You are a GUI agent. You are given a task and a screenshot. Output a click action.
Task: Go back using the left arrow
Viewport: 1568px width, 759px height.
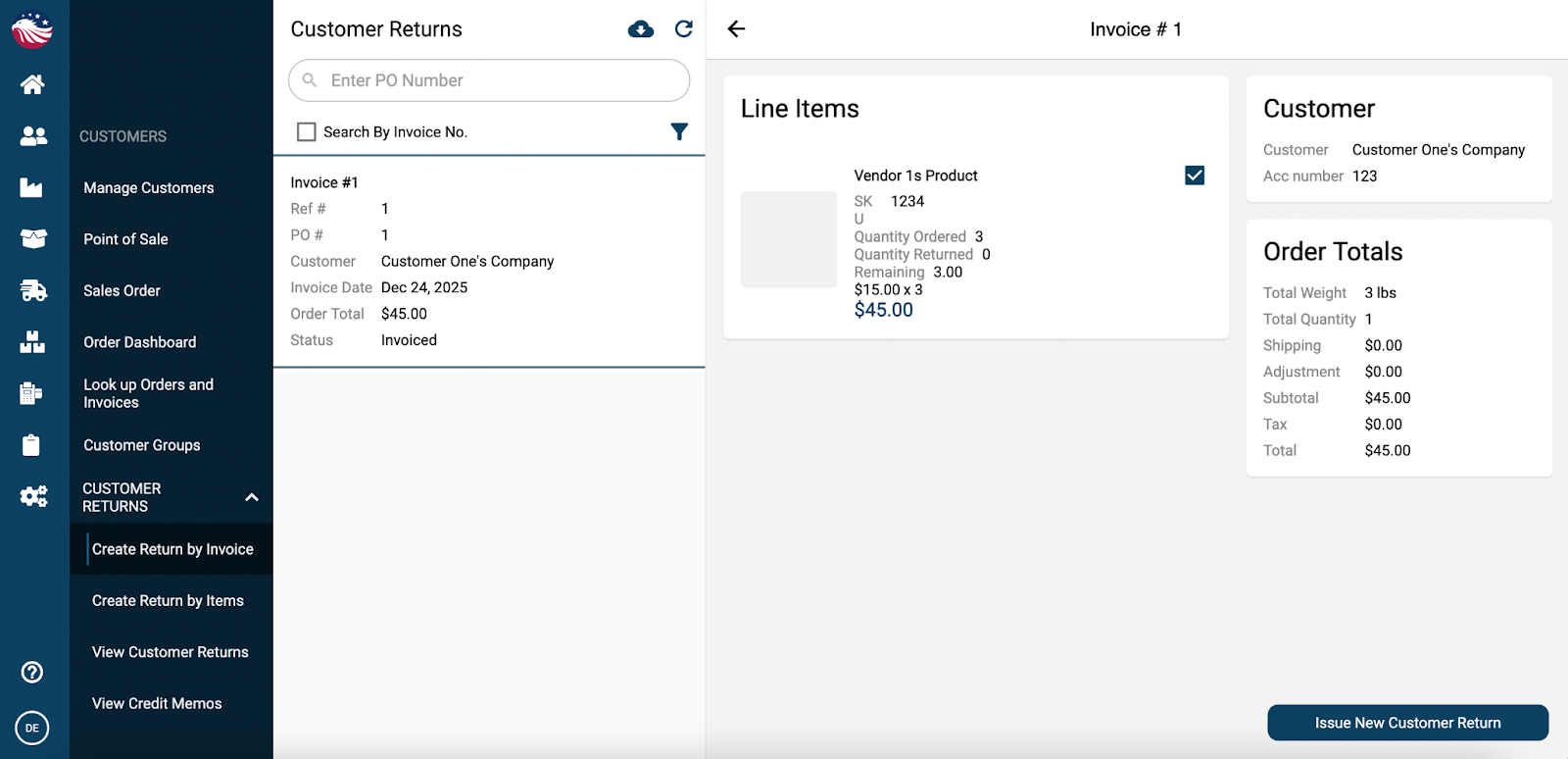pos(737,29)
